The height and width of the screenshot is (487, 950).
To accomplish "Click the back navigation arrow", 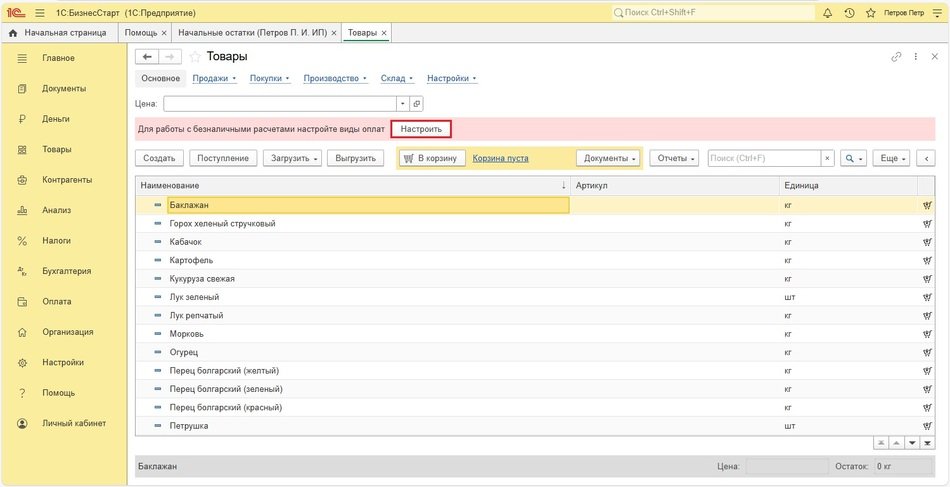I will (147, 57).
